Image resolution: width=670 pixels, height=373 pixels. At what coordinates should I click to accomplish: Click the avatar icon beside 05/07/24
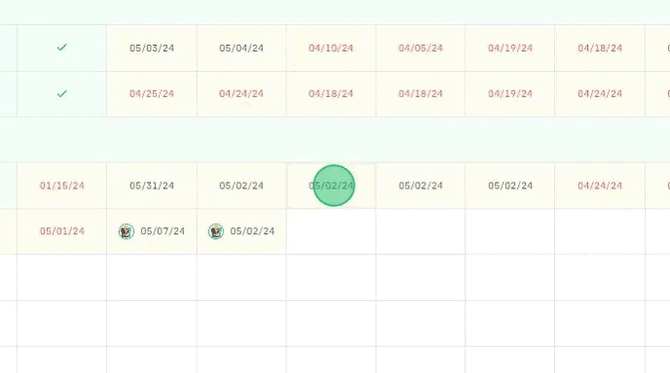(x=126, y=231)
